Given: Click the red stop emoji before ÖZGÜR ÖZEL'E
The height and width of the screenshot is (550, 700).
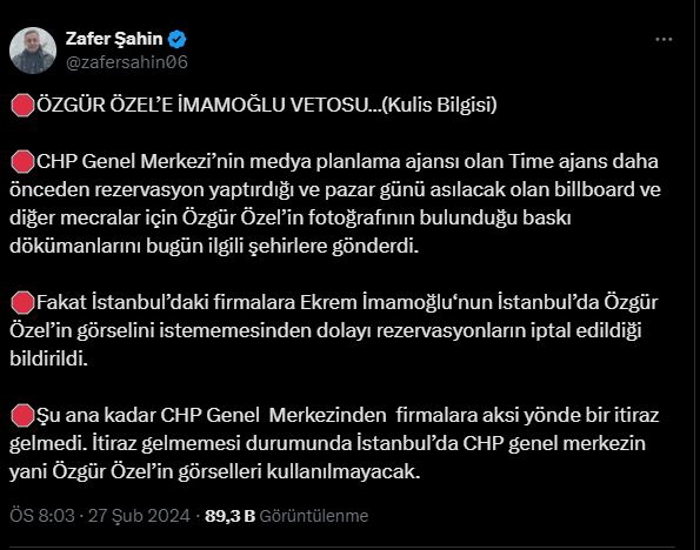Looking at the screenshot, I should pyautogui.click(x=22, y=106).
